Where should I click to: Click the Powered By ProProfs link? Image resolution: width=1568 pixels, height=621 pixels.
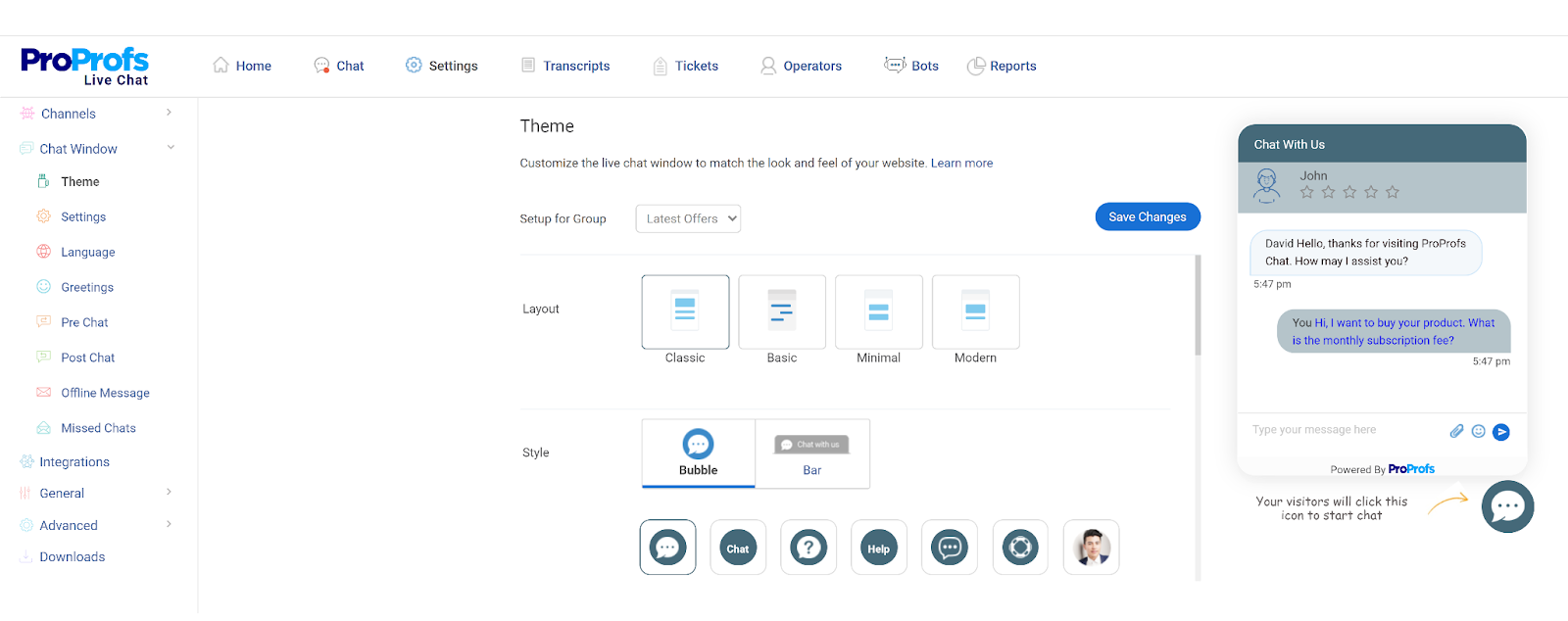[1382, 469]
